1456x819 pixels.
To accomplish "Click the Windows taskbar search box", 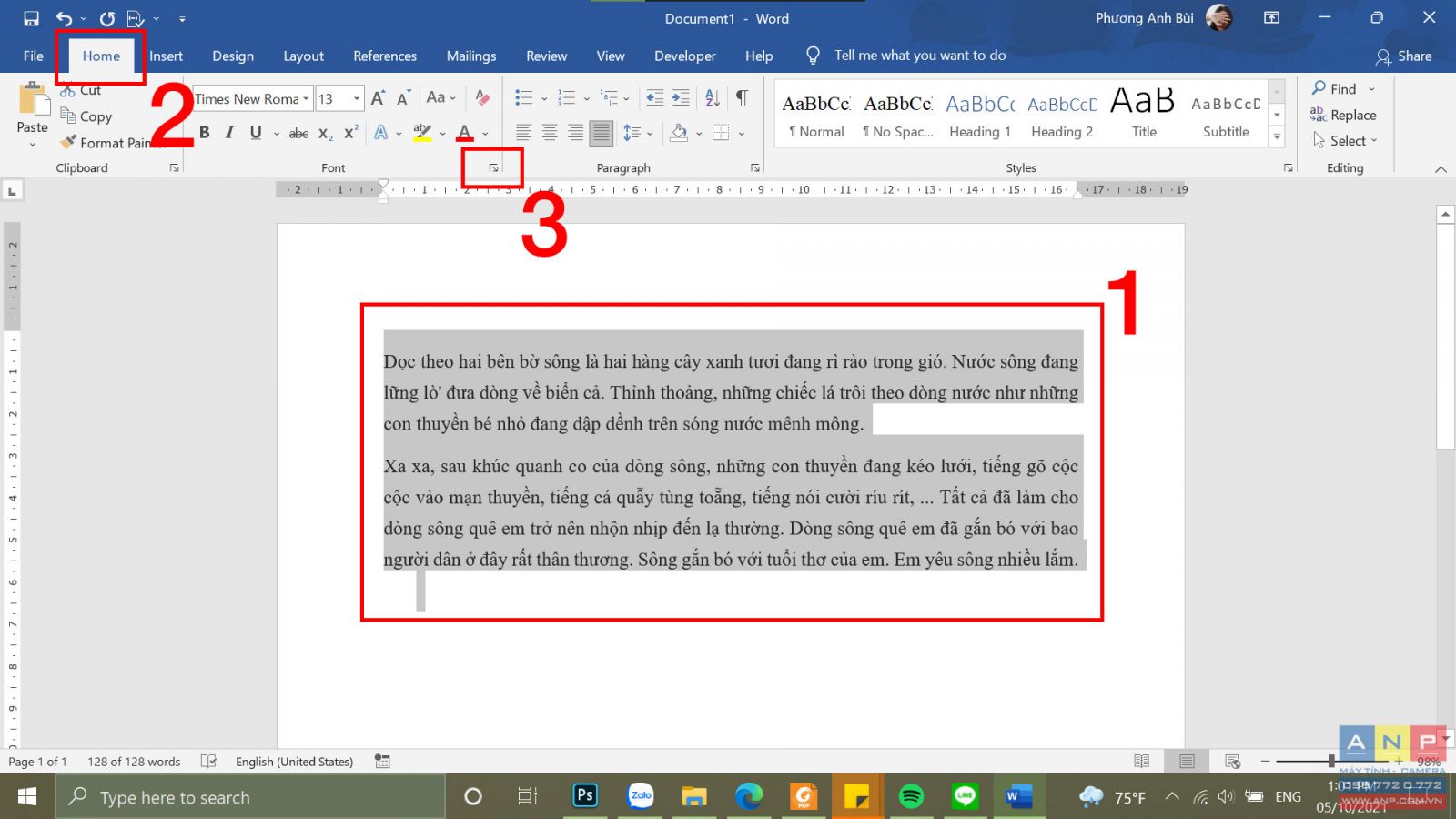I will click(250, 797).
